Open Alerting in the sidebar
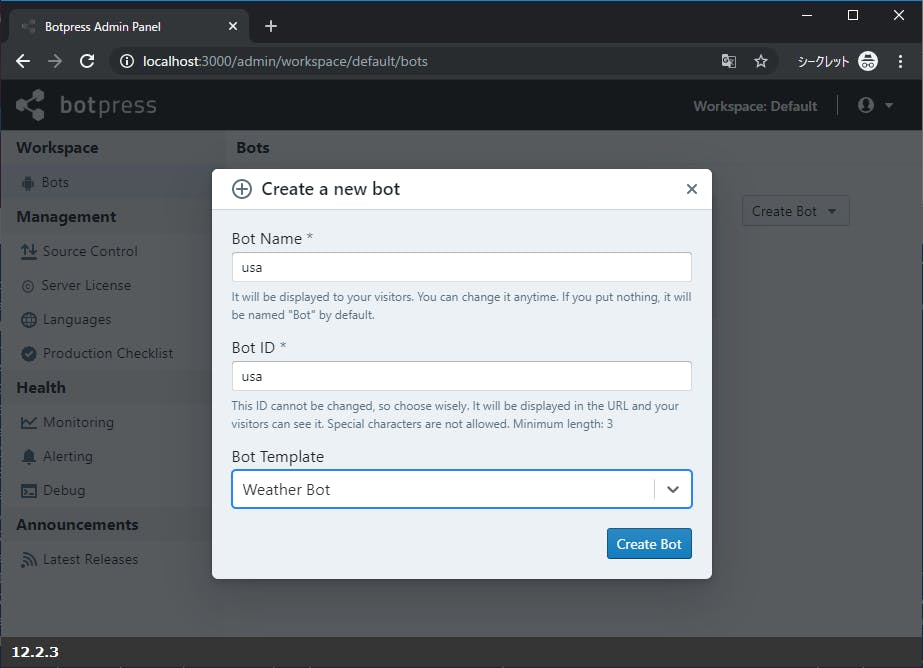 [x=68, y=456]
